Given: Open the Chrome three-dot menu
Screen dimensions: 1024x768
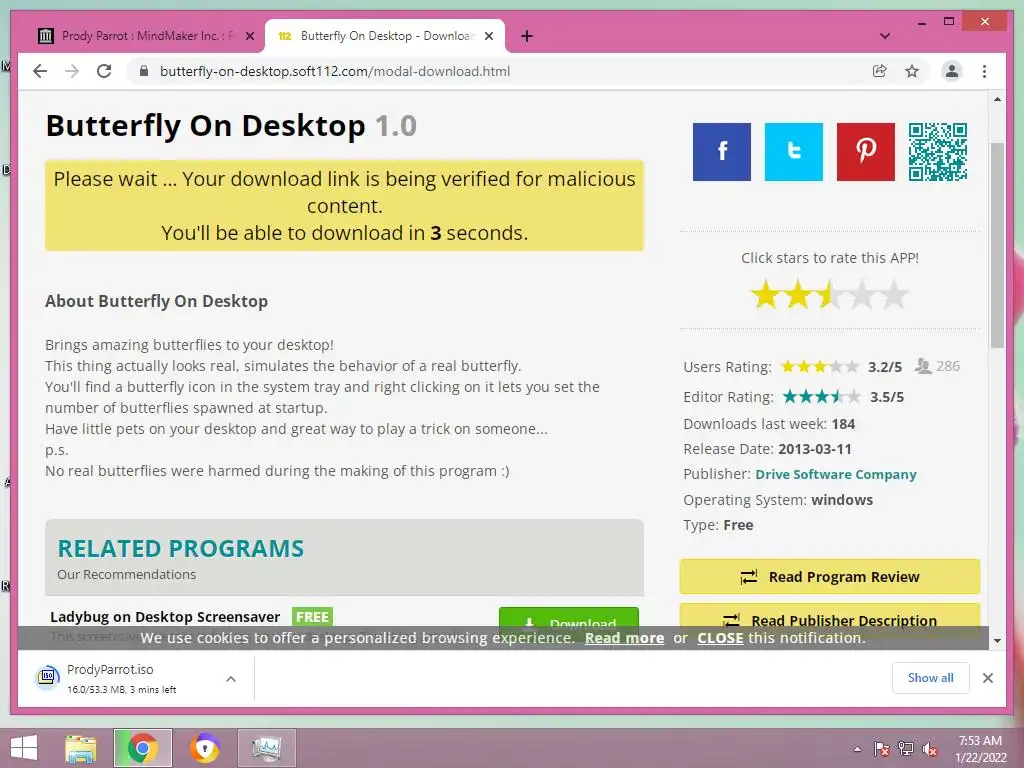Looking at the screenshot, I should coord(984,71).
